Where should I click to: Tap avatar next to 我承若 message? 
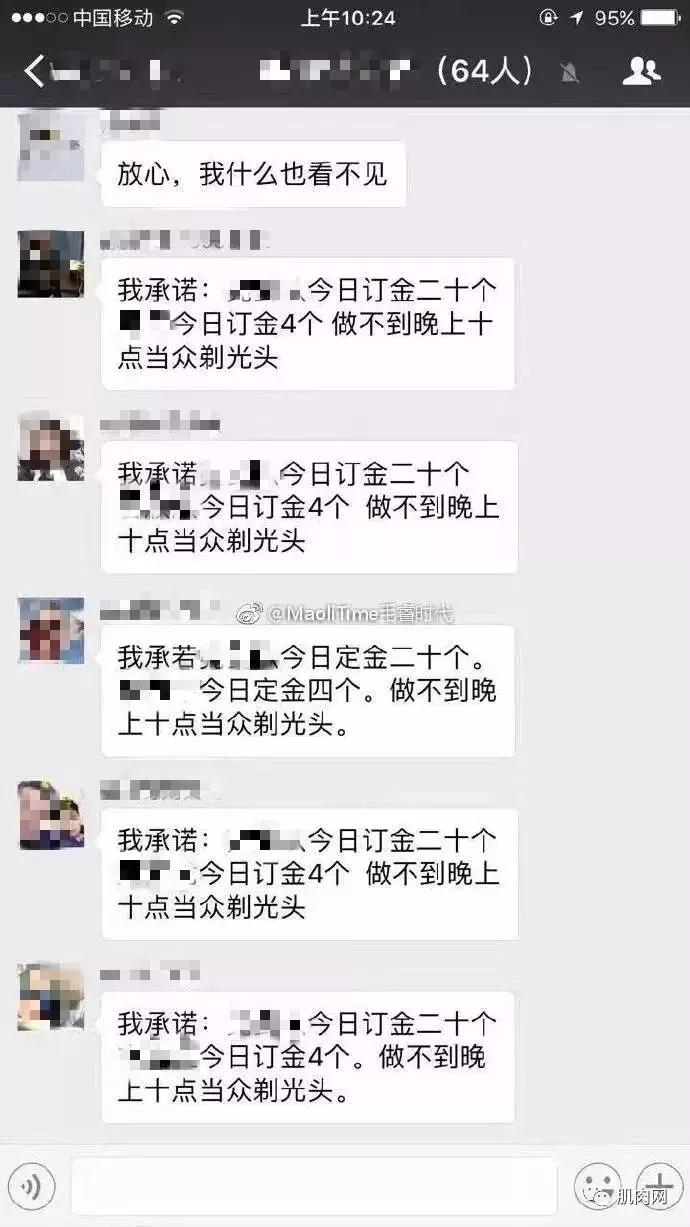51,631
